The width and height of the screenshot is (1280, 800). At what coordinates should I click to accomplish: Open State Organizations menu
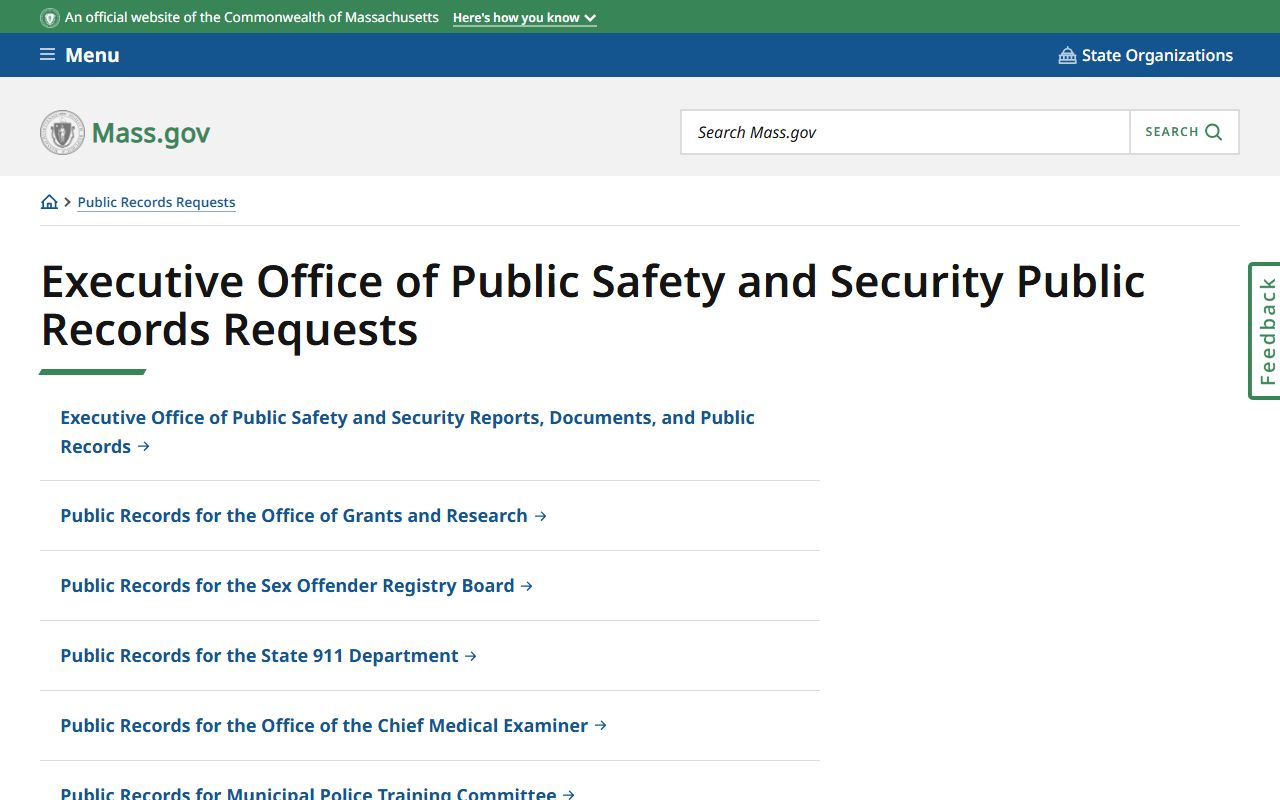(1145, 55)
